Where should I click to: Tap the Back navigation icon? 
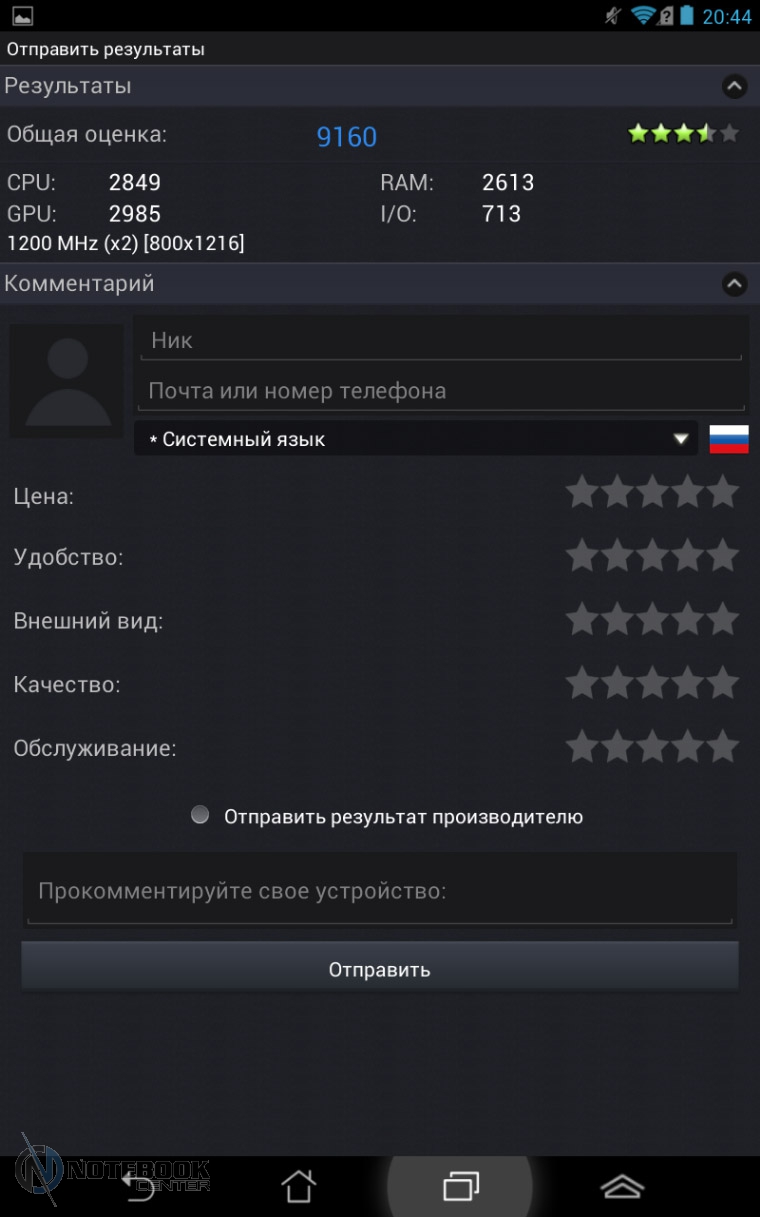click(137, 1186)
